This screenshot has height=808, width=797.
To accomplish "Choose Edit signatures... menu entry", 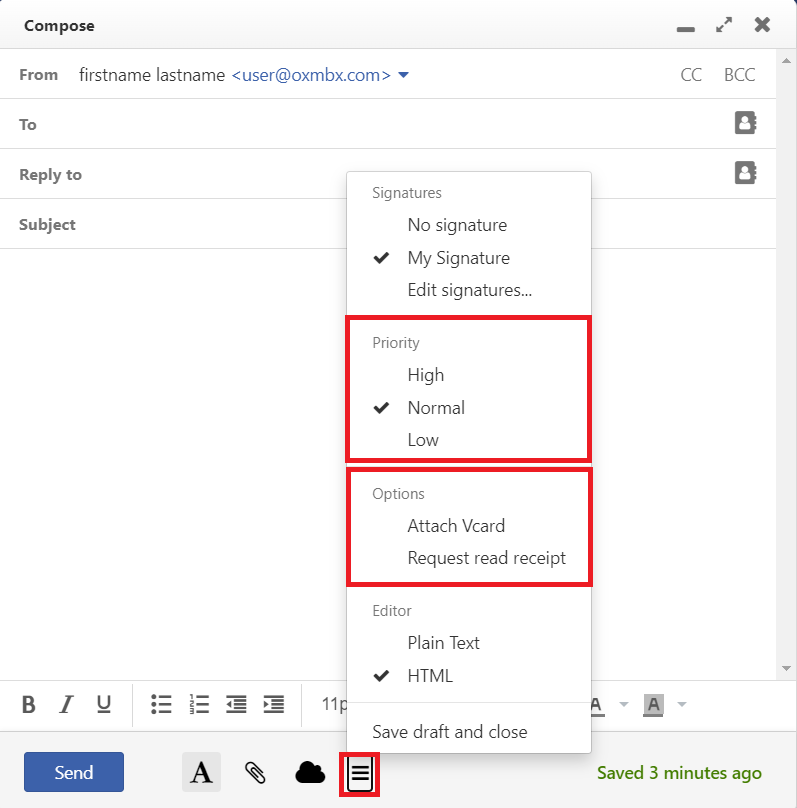I will point(469,291).
